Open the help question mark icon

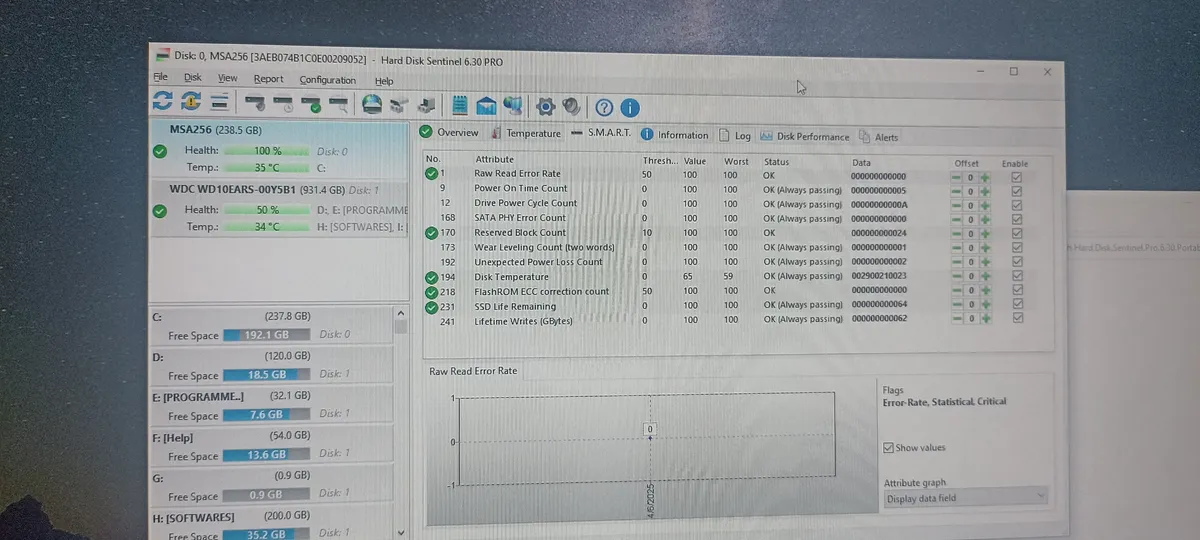(x=604, y=107)
